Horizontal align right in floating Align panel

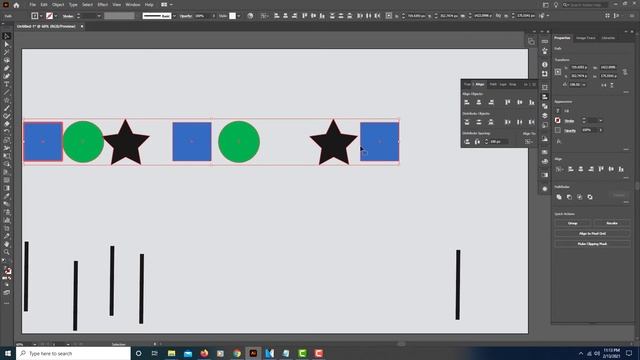491,102
